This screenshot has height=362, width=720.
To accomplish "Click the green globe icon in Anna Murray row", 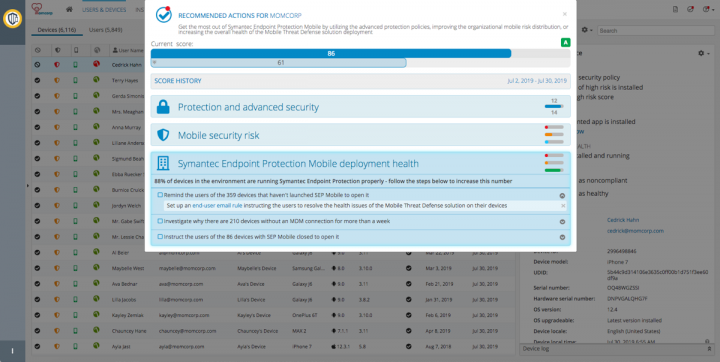I will [96, 127].
